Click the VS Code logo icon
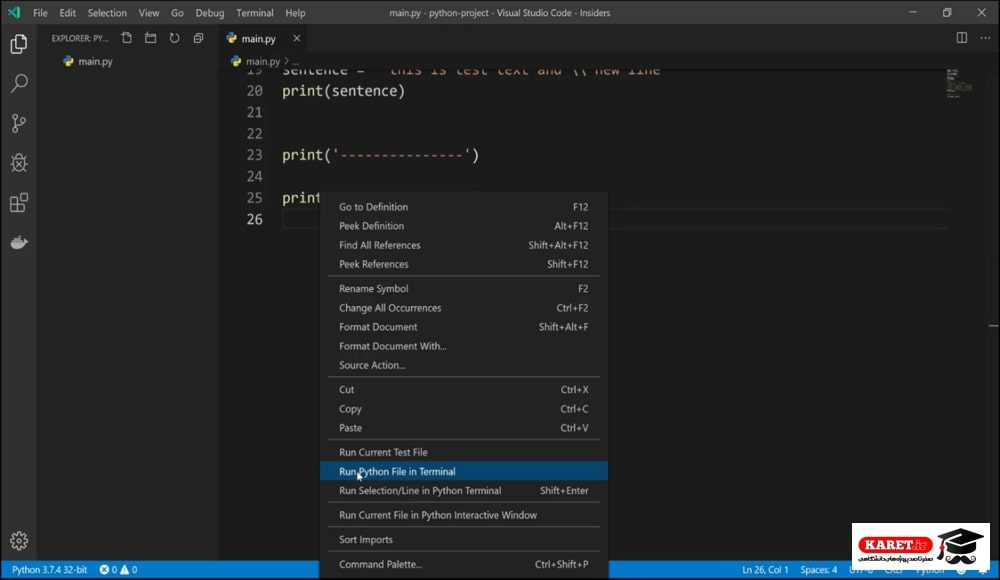This screenshot has width=1000, height=580. tap(14, 12)
